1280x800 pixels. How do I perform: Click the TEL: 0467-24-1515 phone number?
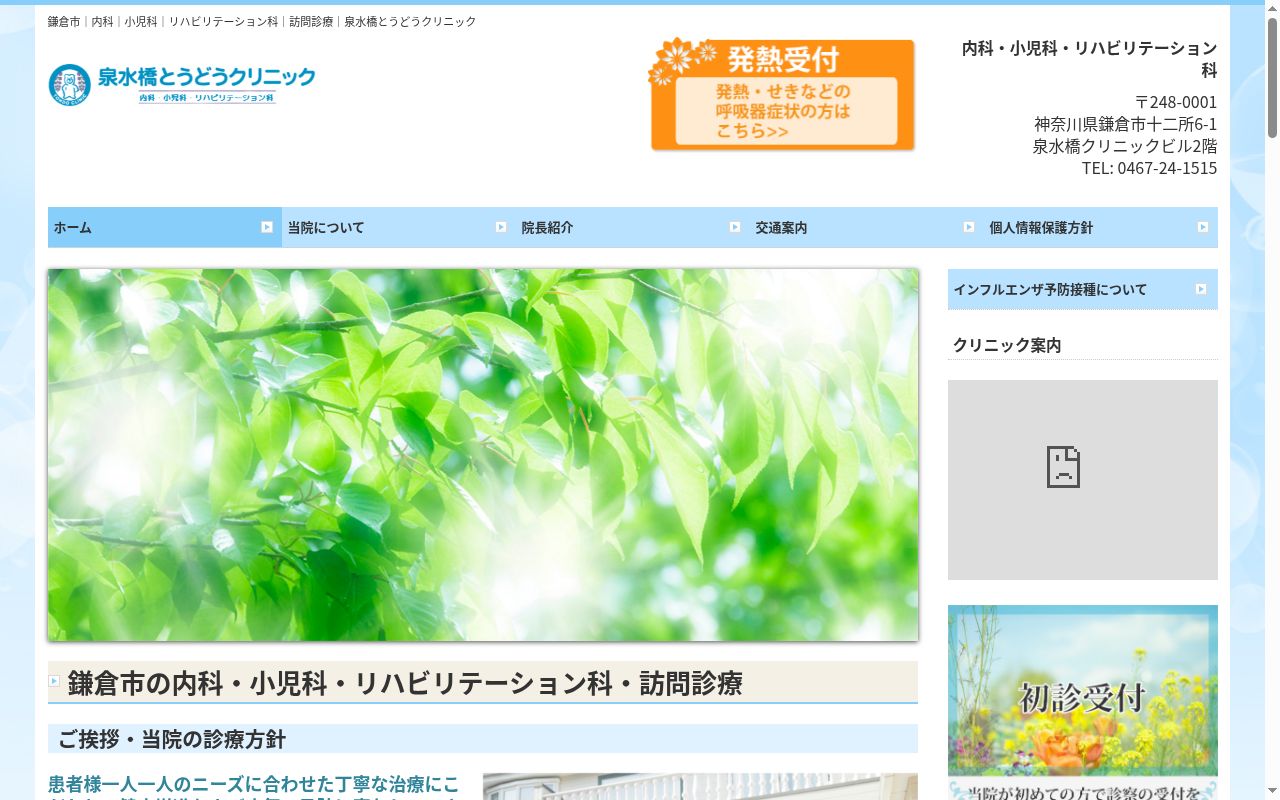[1149, 168]
